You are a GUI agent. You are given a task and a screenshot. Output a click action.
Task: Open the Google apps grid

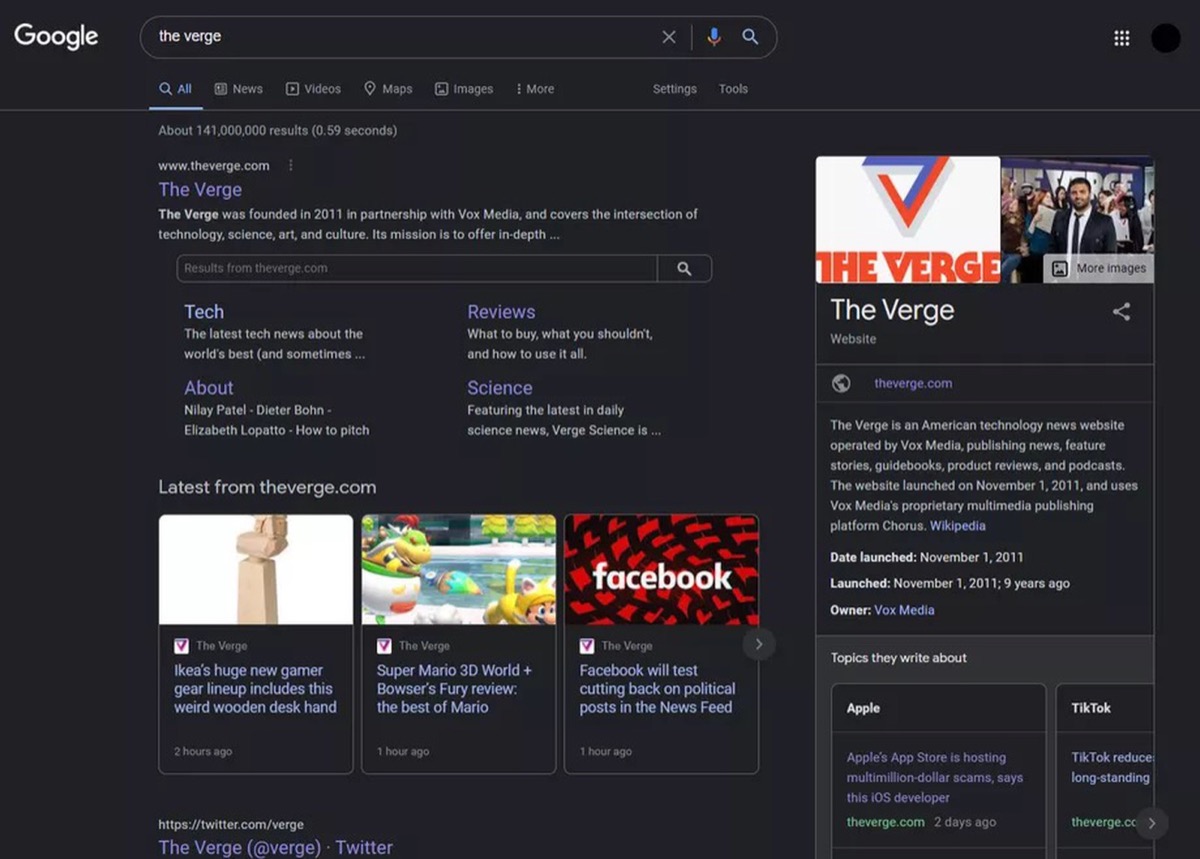(1121, 37)
